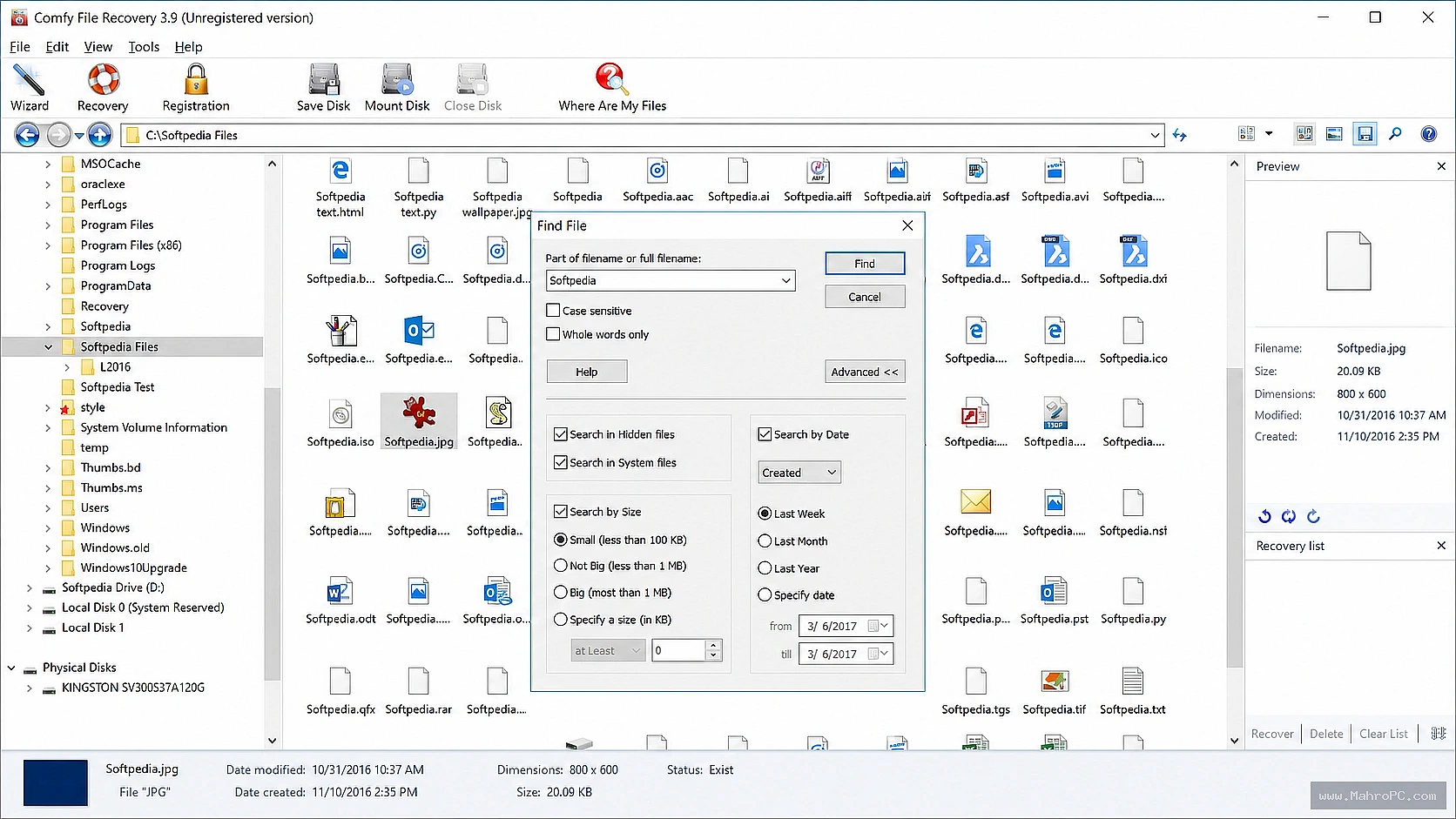Select Program Files (x86) folder in tree
The height and width of the screenshot is (819, 1456).
click(x=131, y=245)
